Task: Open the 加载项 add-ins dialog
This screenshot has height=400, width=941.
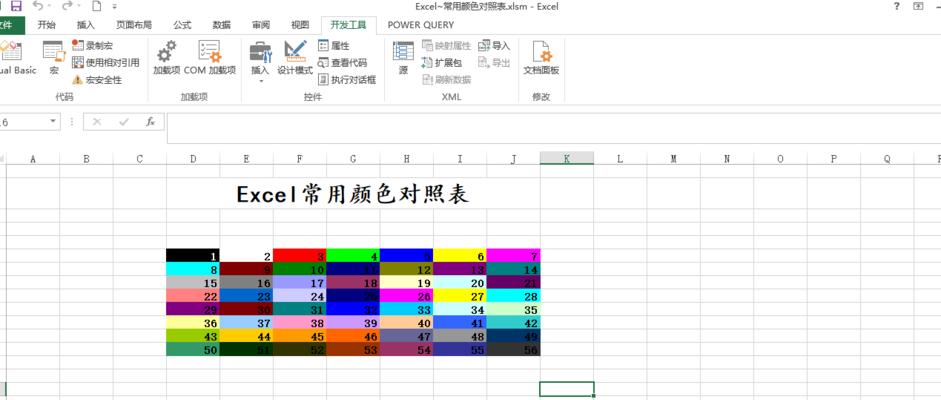Action: tap(166, 58)
